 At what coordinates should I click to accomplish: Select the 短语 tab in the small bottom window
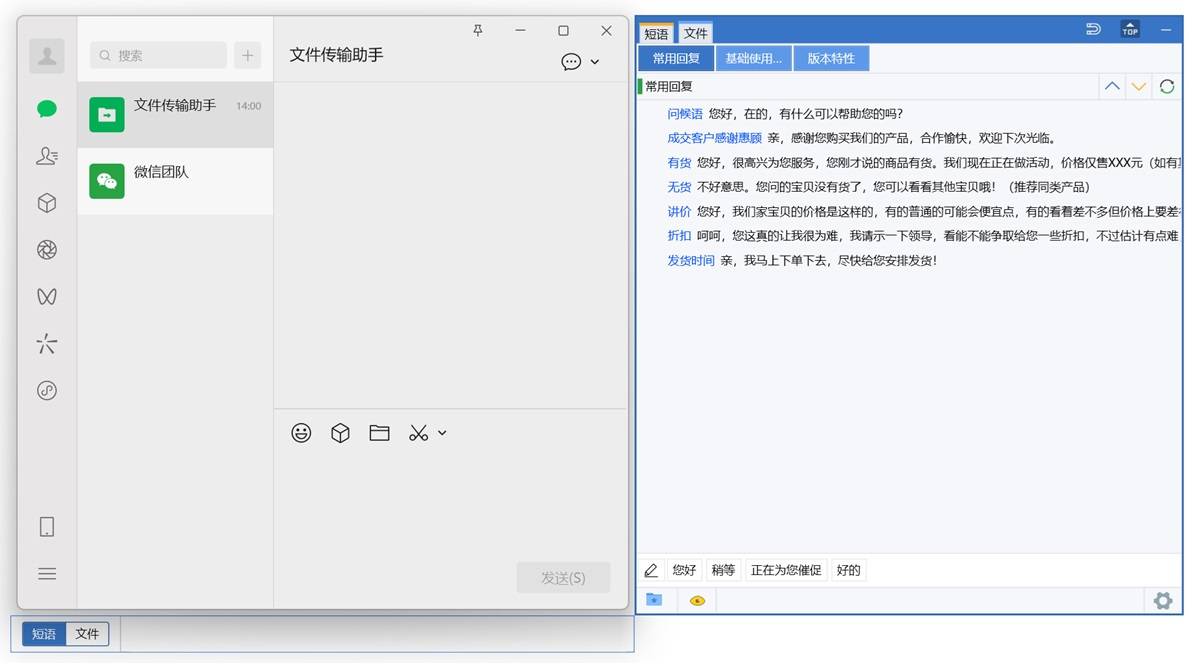point(43,633)
